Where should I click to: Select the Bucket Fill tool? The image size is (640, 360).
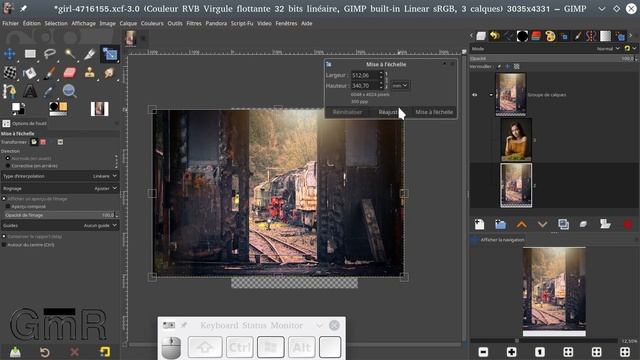pos(30,73)
